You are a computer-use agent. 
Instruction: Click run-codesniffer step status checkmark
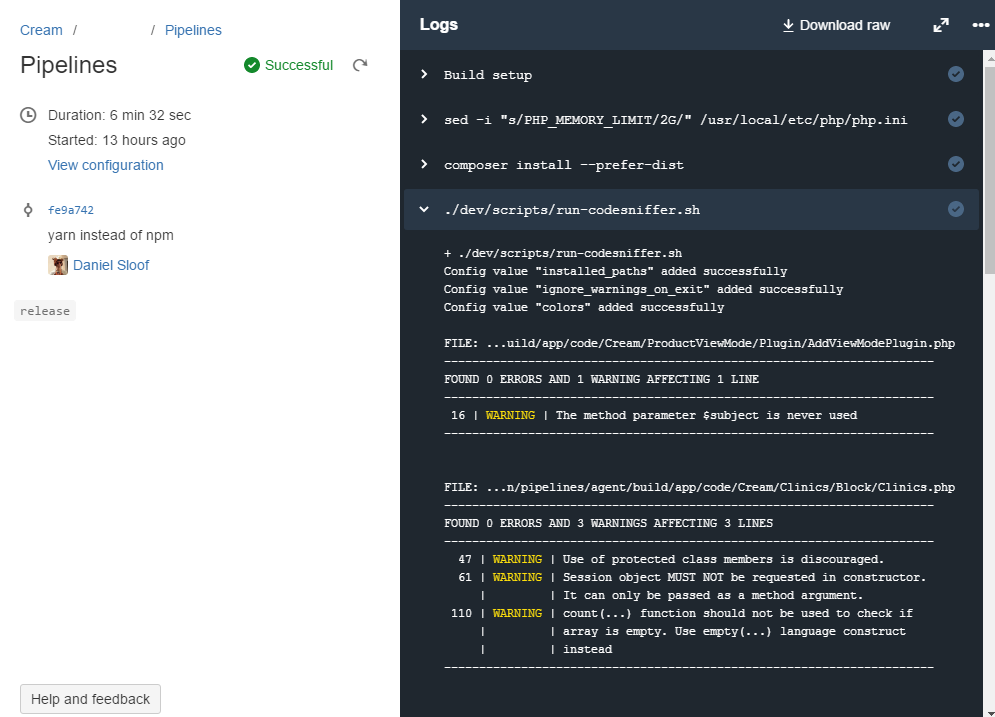(956, 209)
